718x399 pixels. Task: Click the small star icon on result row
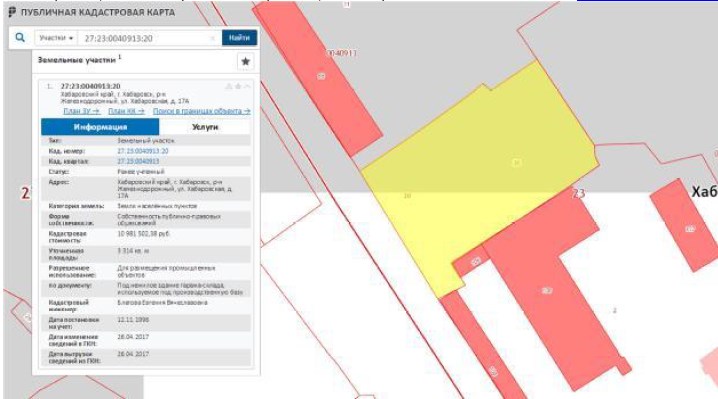pyautogui.click(x=238, y=86)
